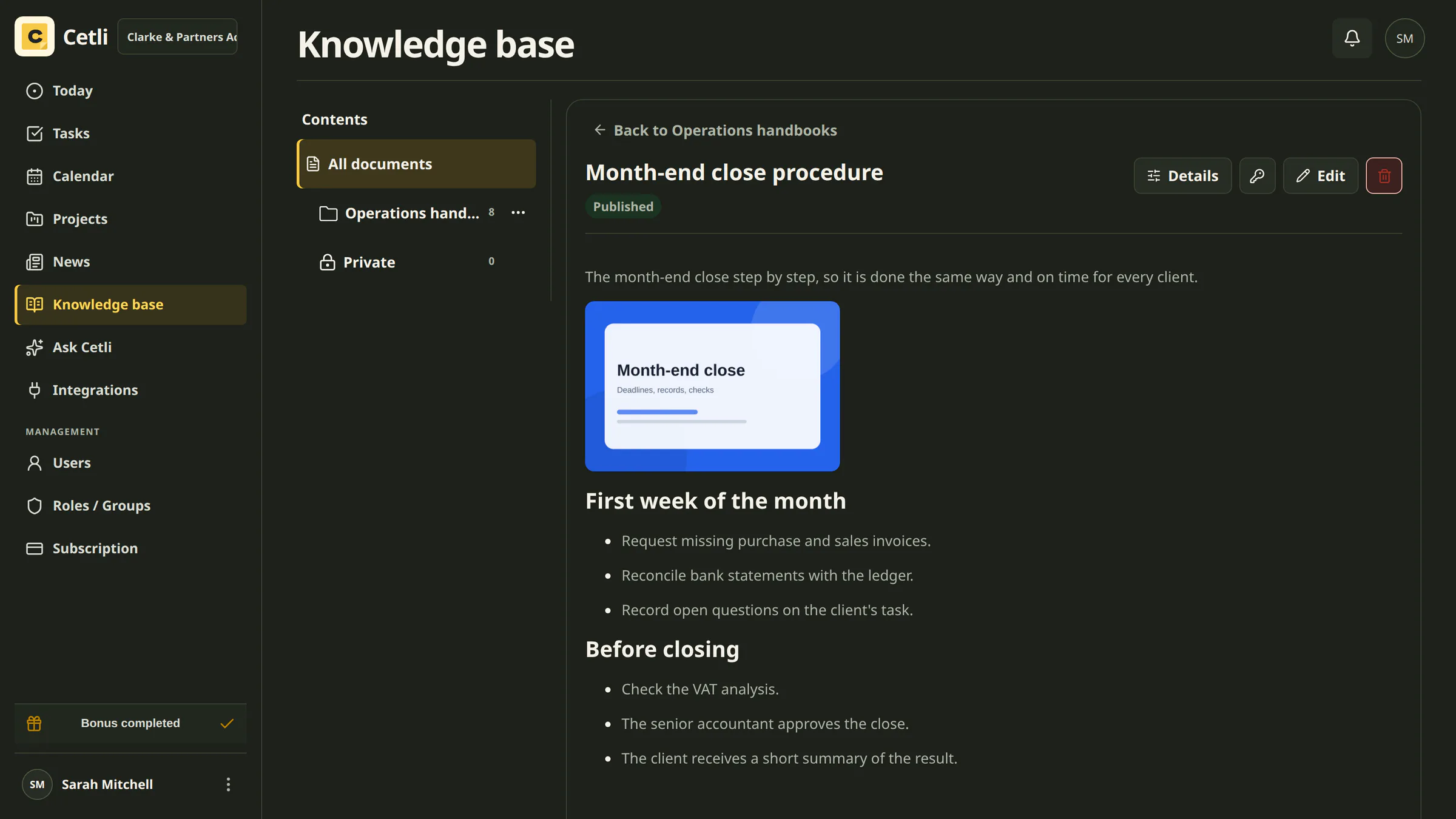Go to Today in sidebar
This screenshot has width=1456, height=819.
click(130, 91)
